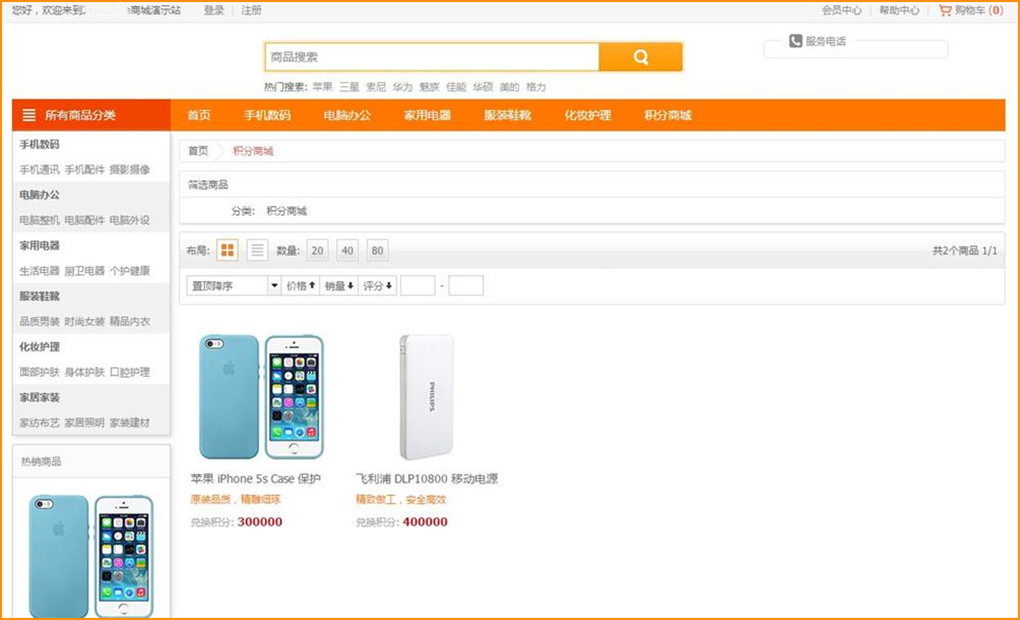Image resolution: width=1020 pixels, height=620 pixels.
Task: Open sidebar category 生活电器
Action: click(x=39, y=271)
